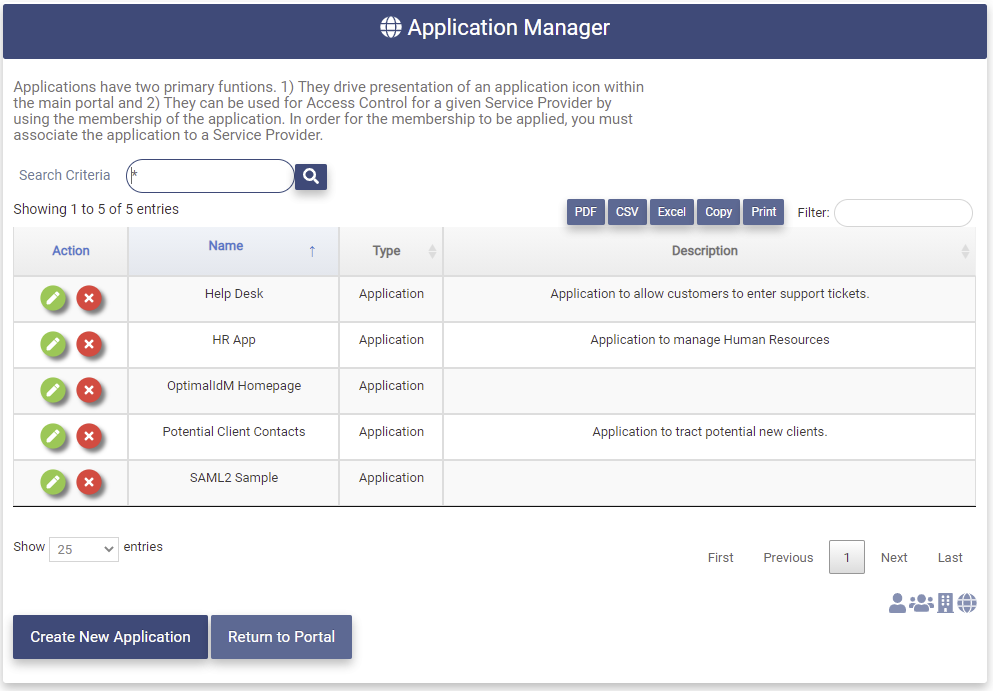This screenshot has height=691, width=993.
Task: Click Showing 1 to 5 entries text
Action: (96, 209)
